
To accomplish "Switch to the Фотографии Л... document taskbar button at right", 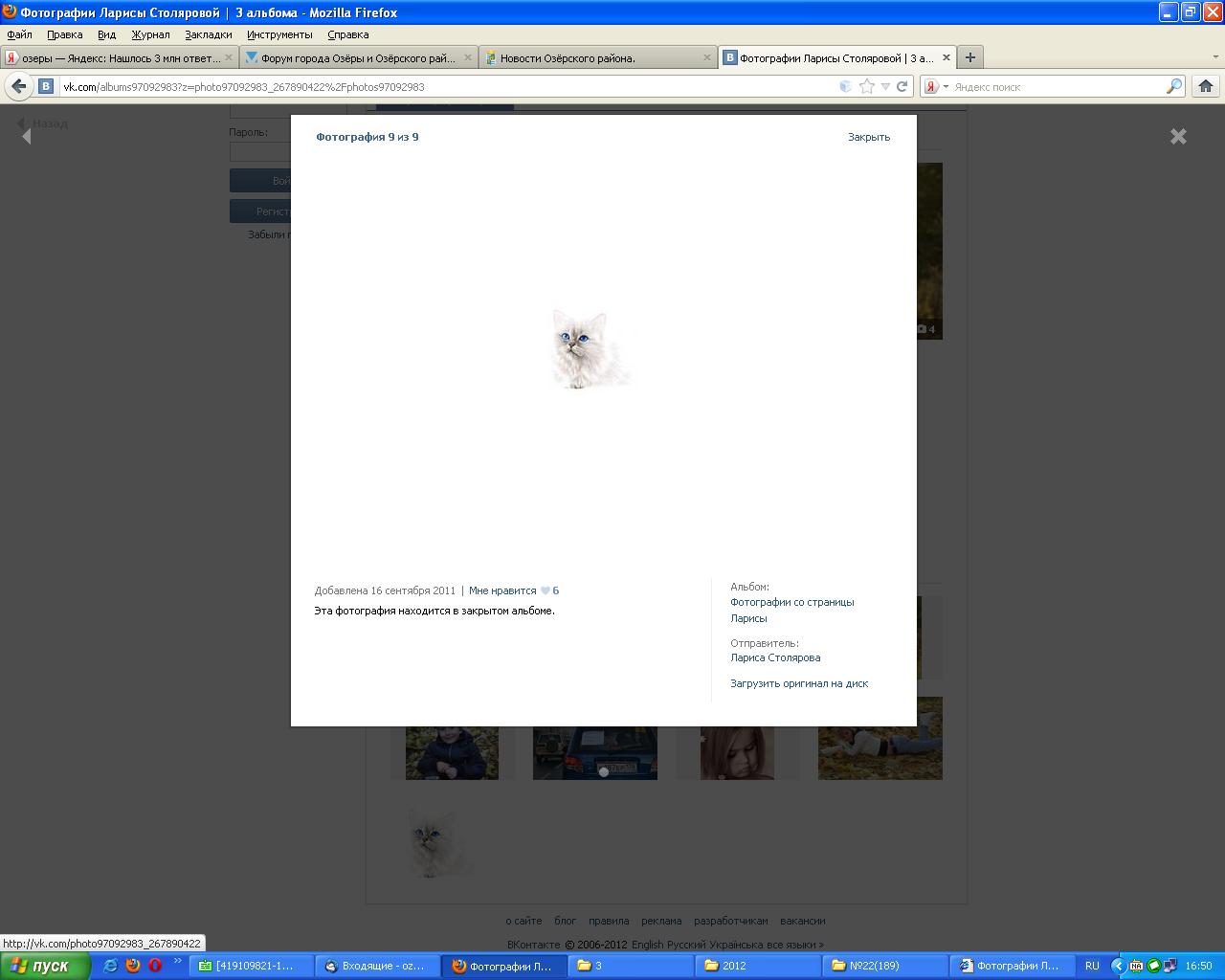I will (1013, 966).
